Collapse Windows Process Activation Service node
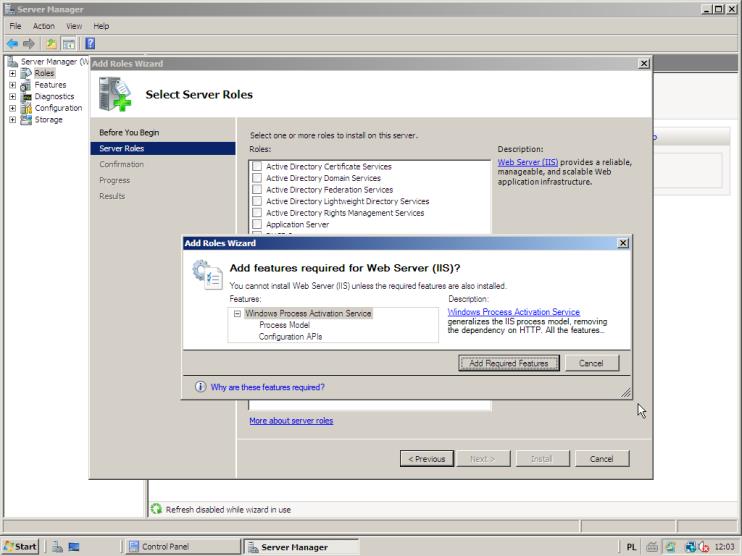This screenshot has width=742, height=556. click(237, 313)
